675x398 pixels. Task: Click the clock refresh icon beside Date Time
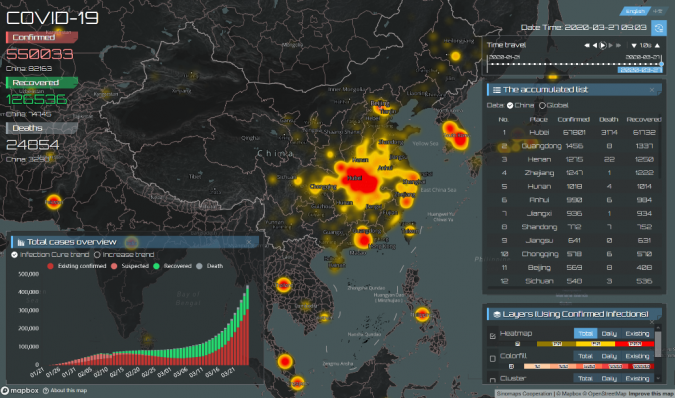tap(658, 28)
